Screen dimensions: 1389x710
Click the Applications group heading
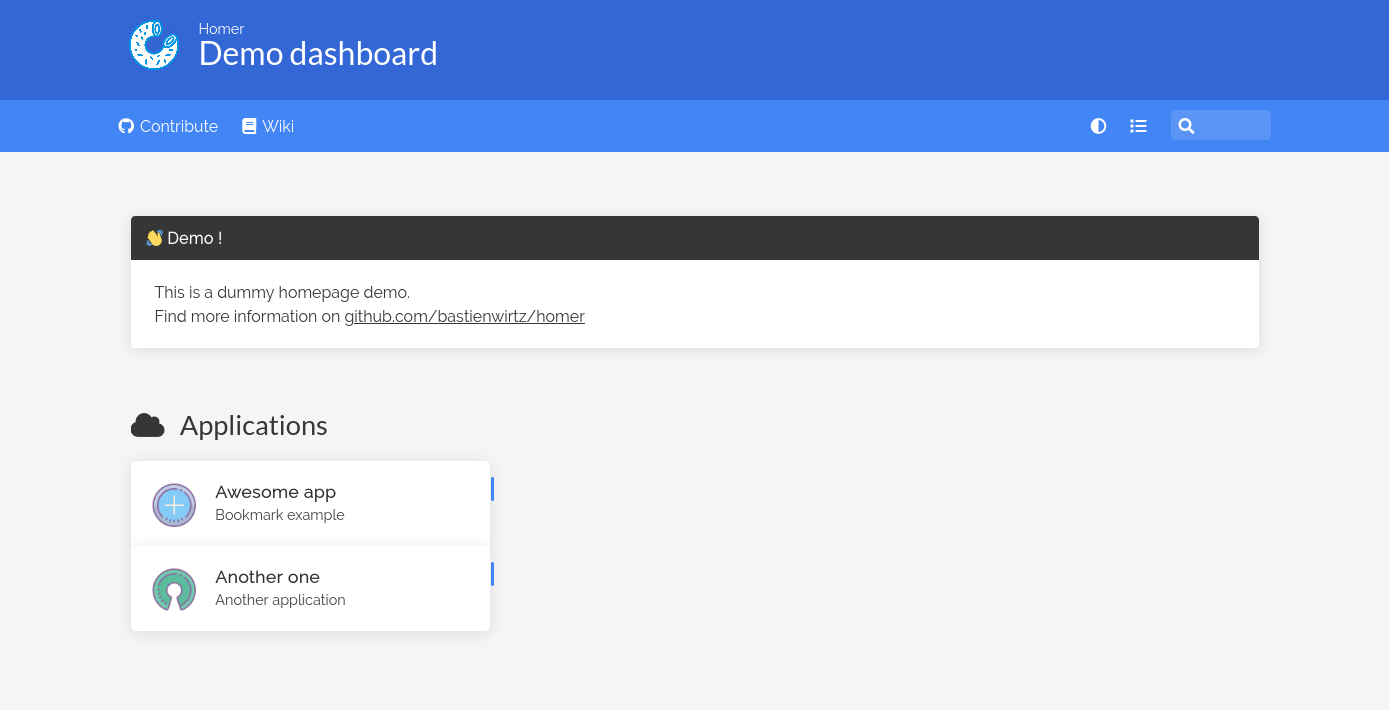click(x=253, y=426)
